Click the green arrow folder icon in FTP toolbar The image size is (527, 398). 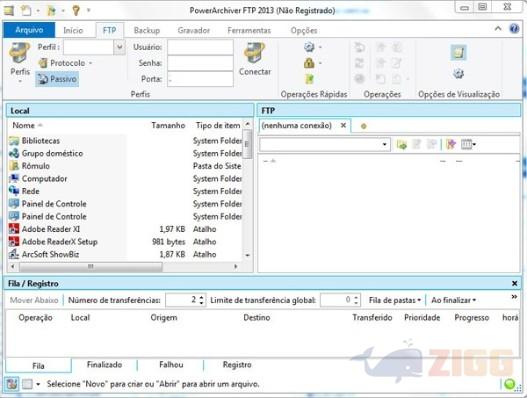(402, 145)
